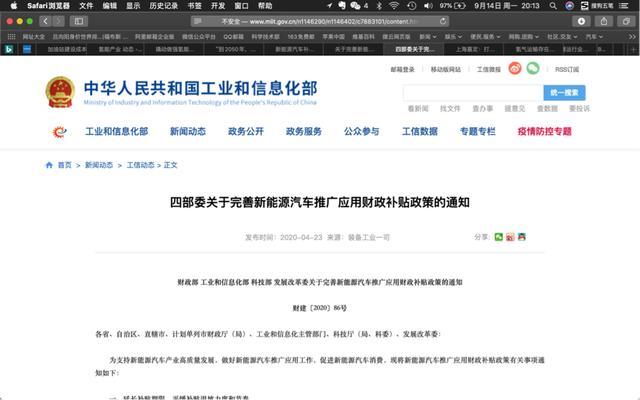Click the 统一搜索 button
640x400 pixels.
pos(564,93)
